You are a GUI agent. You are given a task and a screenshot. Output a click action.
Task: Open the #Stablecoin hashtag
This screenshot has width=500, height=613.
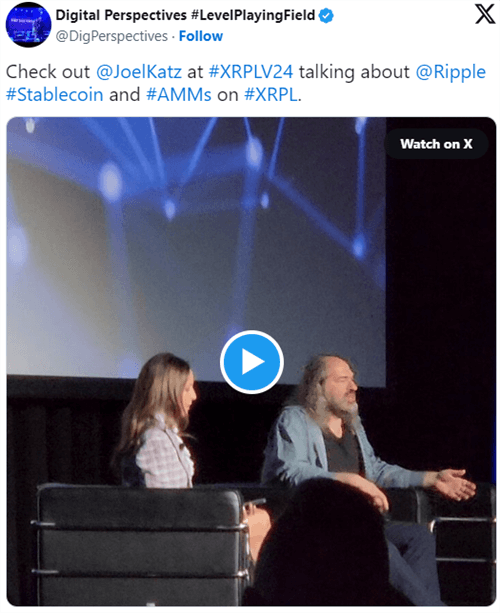(x=55, y=95)
